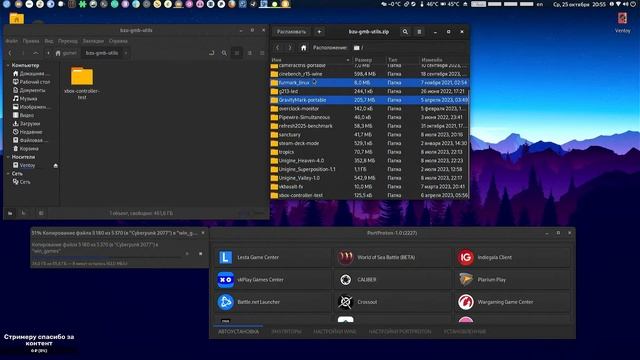640x360 pixels.
Task: Click the bzu-gmb-utils breadcrumb
Action: pyautogui.click(x=102, y=53)
